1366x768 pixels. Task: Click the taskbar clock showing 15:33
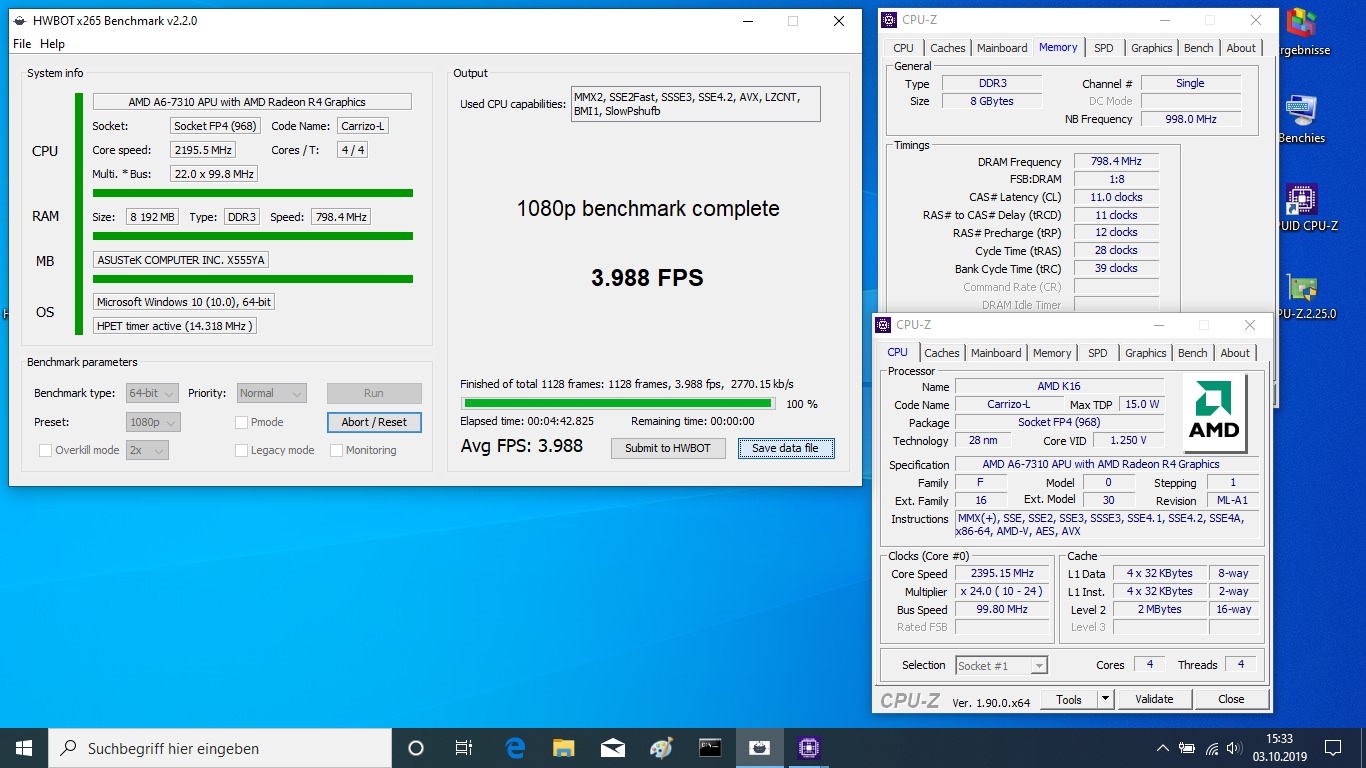pyautogui.click(x=1278, y=748)
